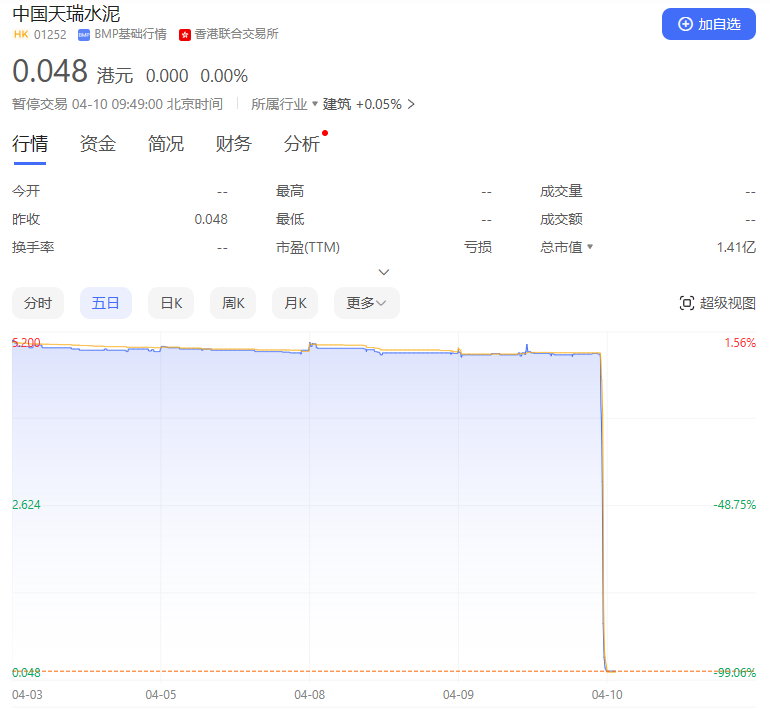
Task: Select the 日K chart period
Action: pos(171,303)
